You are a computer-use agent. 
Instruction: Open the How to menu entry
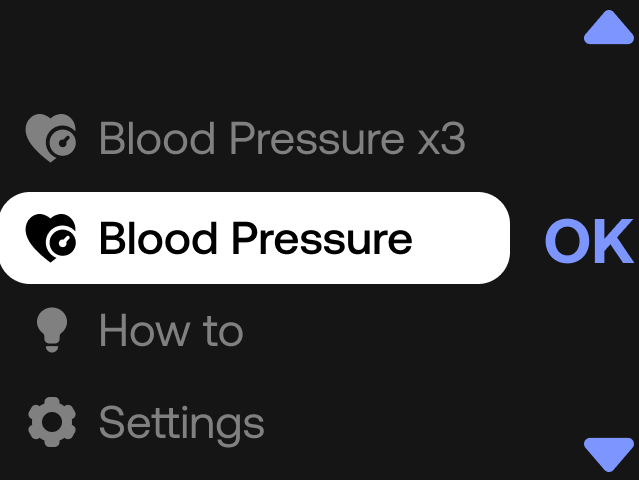171,330
